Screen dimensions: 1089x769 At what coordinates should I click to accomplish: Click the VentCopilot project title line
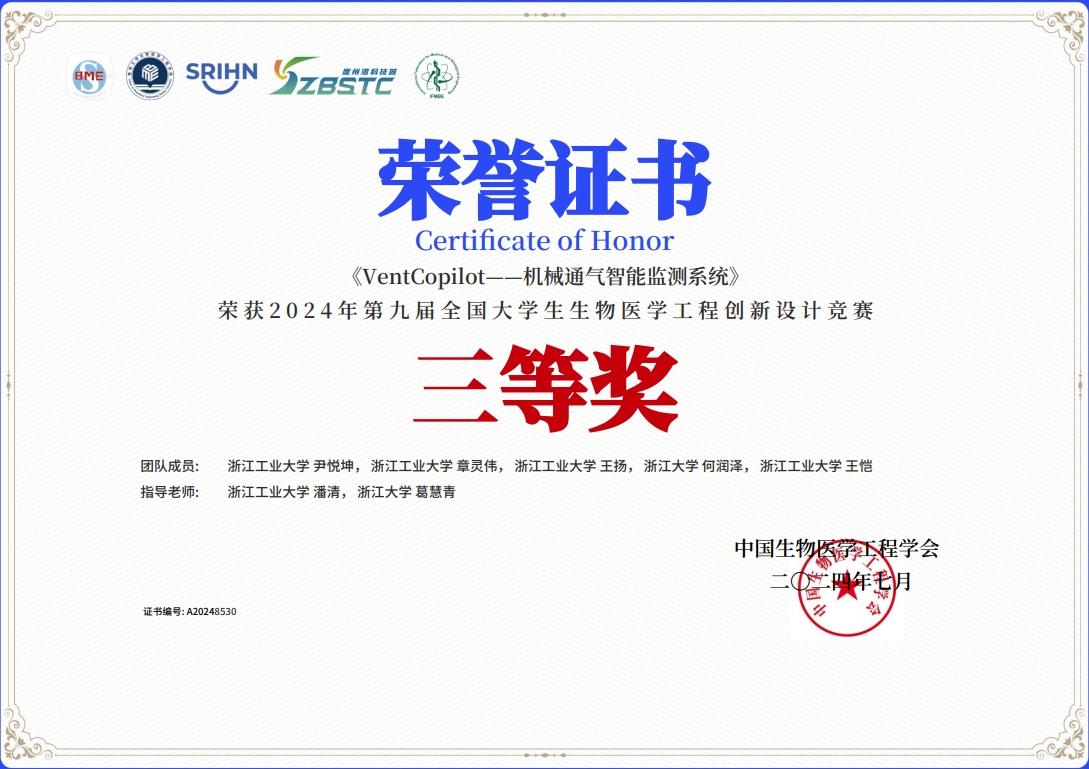pos(544,275)
